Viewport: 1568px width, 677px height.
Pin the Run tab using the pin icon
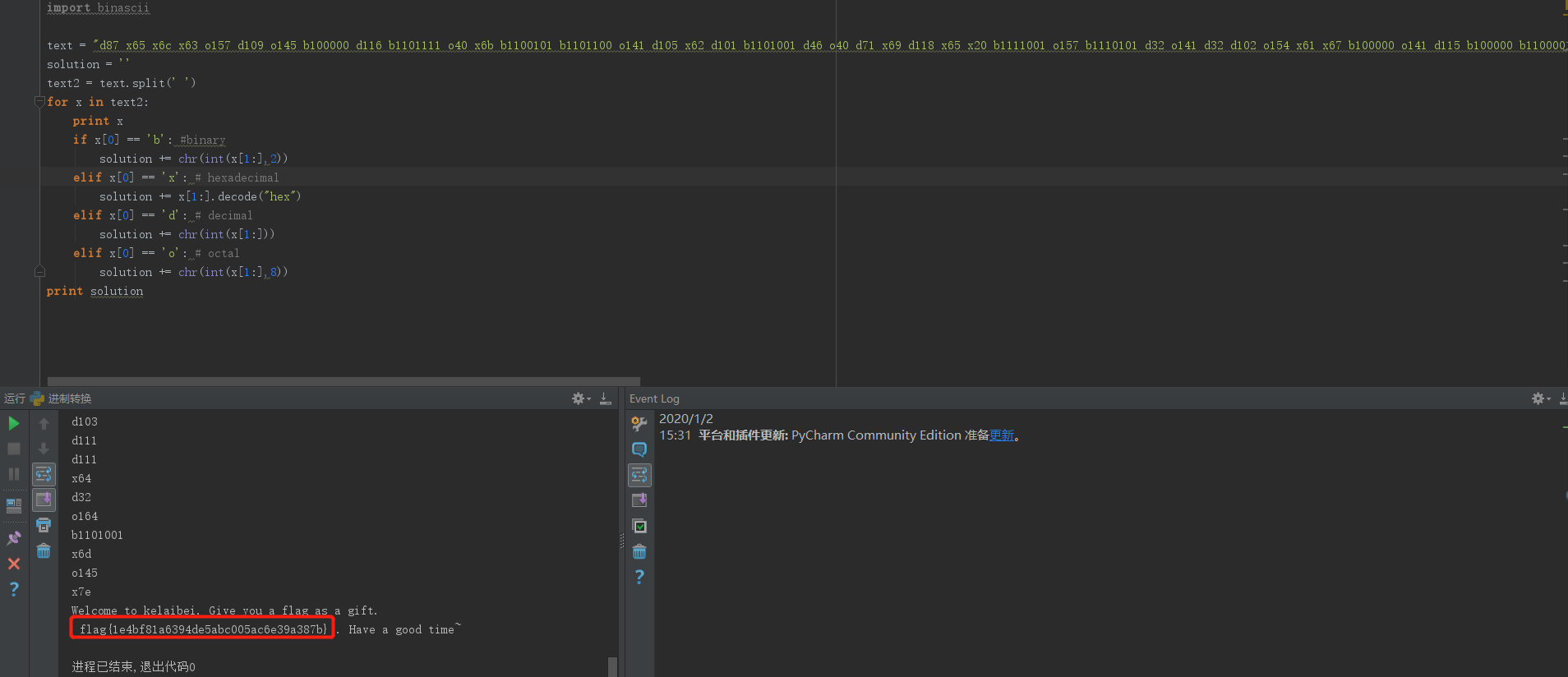tap(14, 538)
